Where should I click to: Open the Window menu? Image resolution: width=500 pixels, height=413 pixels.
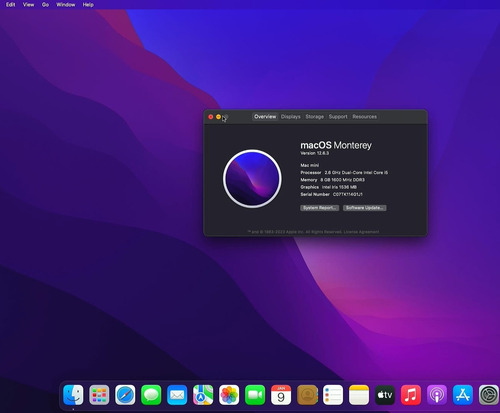click(x=66, y=5)
